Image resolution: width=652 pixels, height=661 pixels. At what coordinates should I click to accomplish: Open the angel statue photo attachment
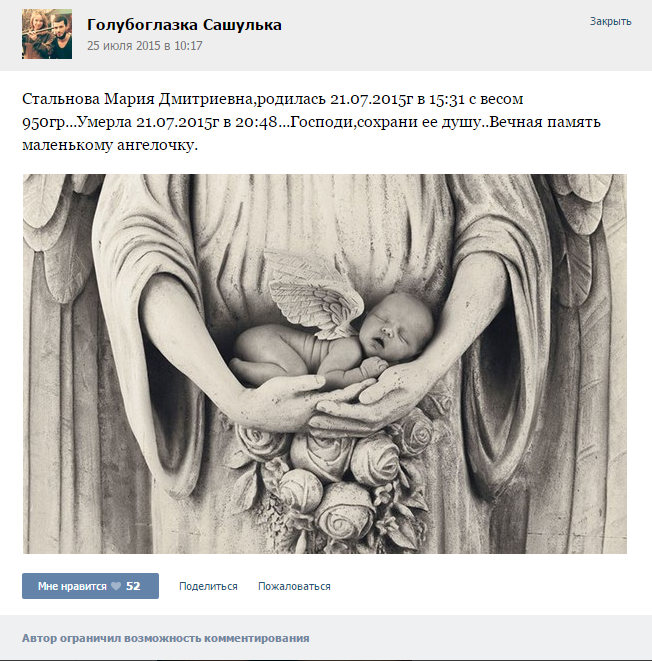click(325, 364)
